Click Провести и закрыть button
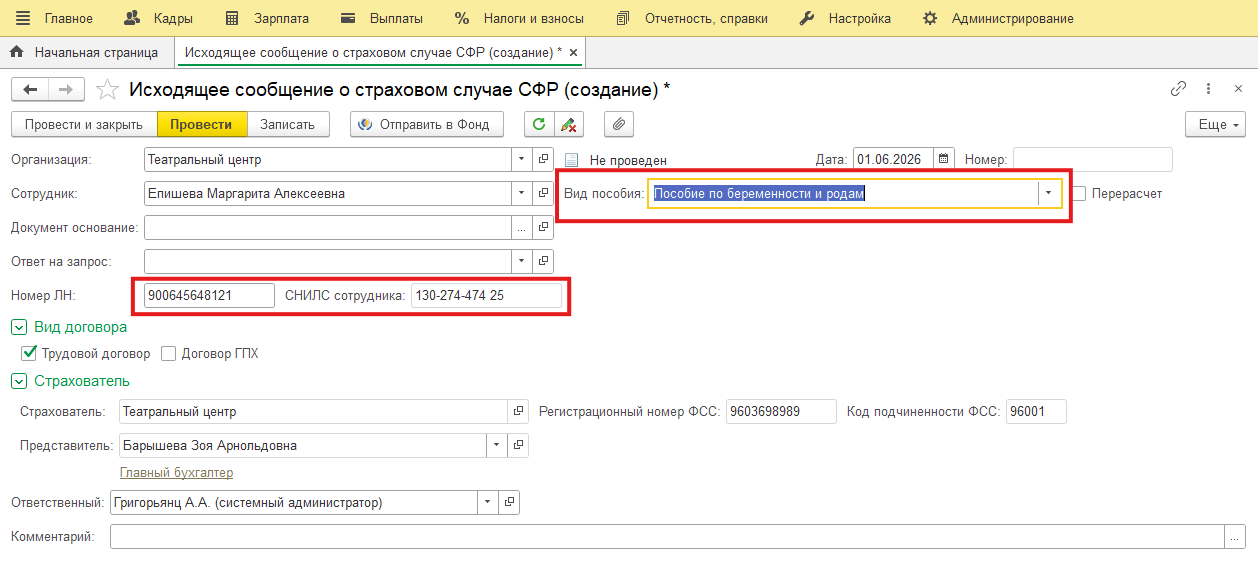 tap(84, 125)
